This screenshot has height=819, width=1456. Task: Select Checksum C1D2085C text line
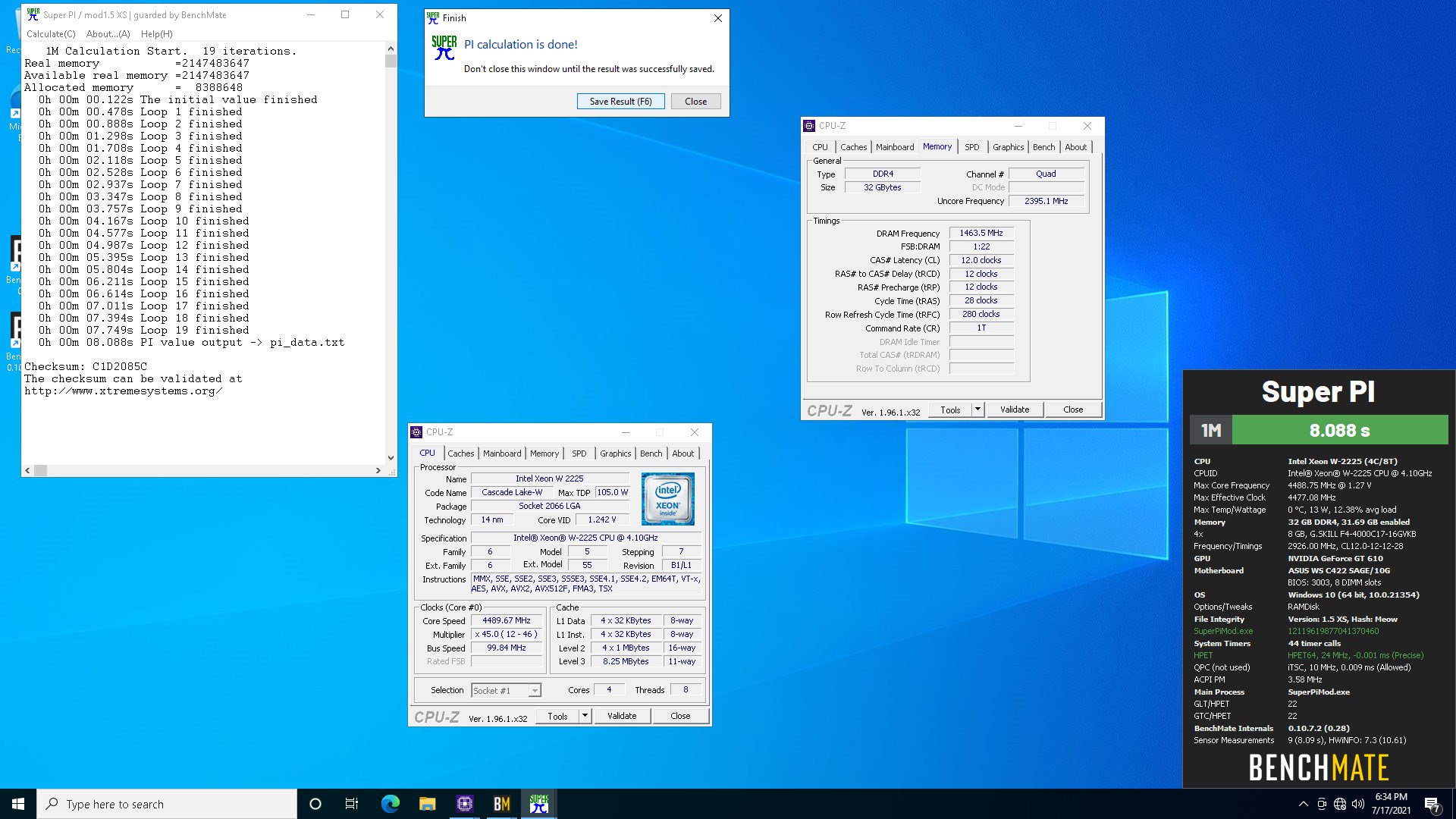point(86,366)
